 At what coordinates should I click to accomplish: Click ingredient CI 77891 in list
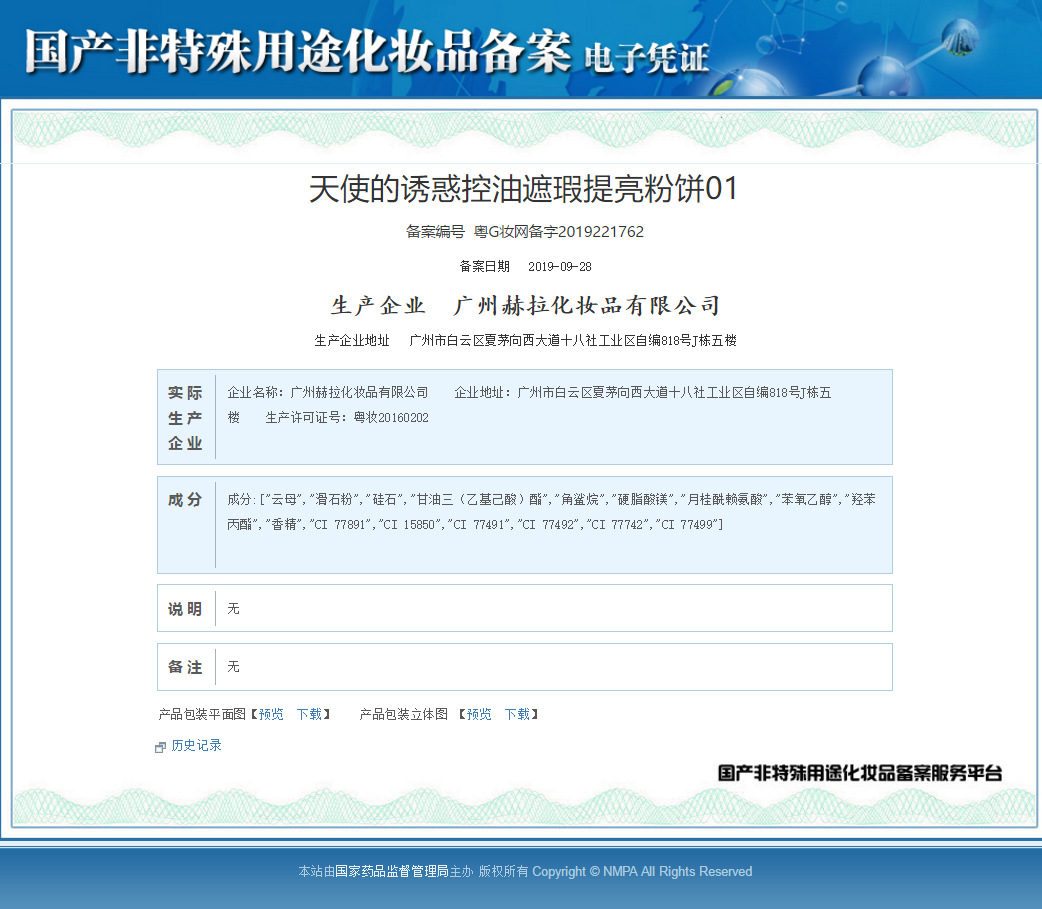[340, 525]
